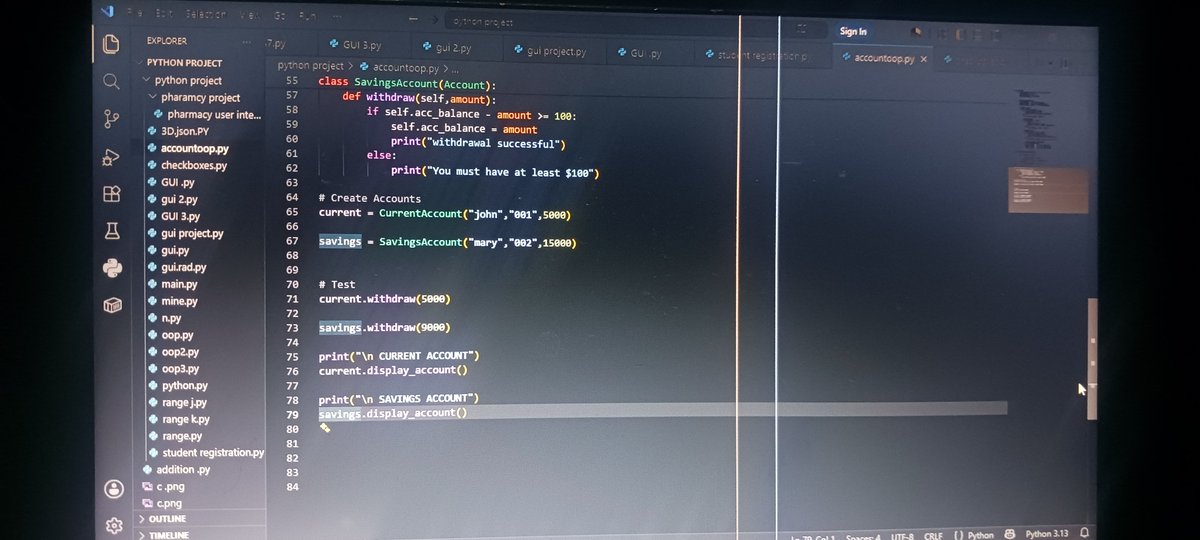Click the Sign In button

pyautogui.click(x=853, y=31)
